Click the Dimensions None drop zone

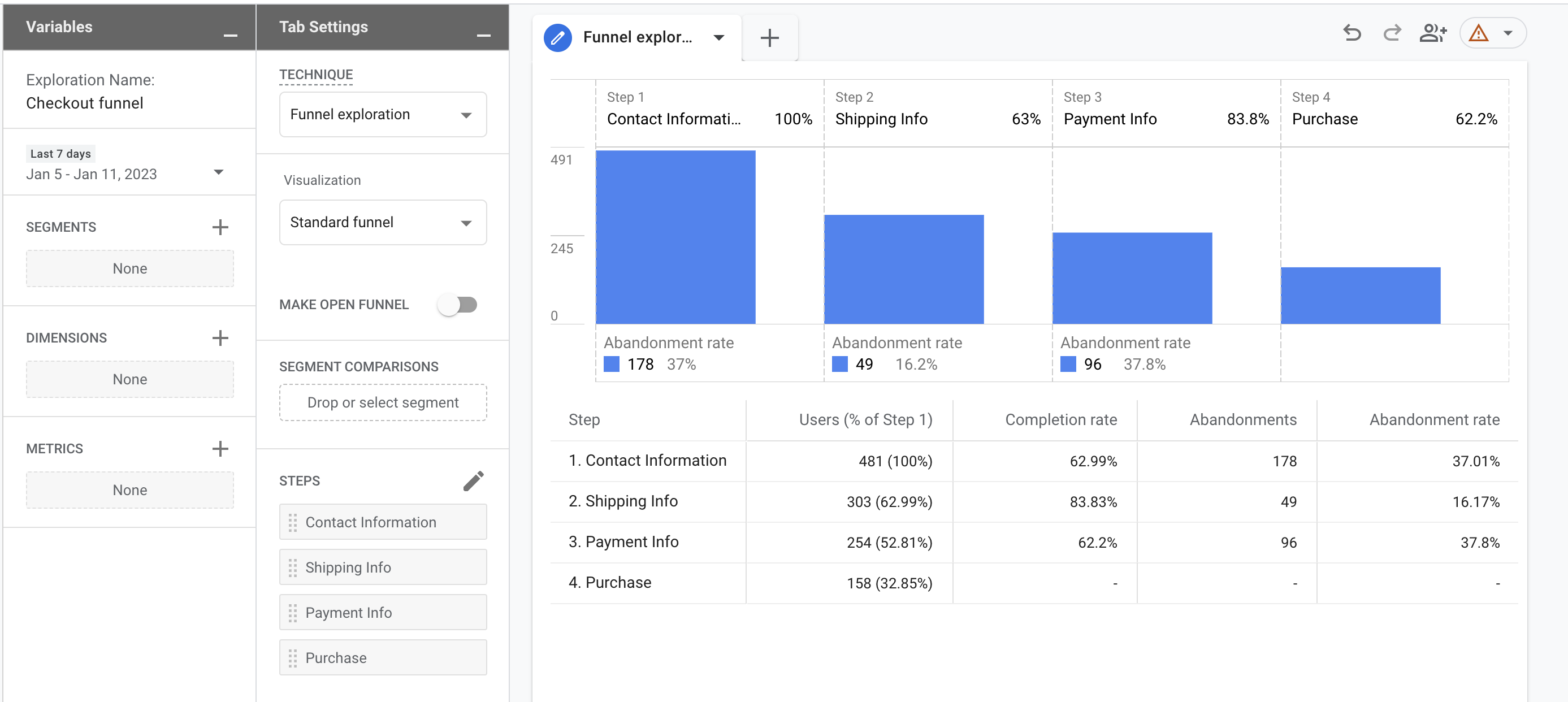[129, 379]
